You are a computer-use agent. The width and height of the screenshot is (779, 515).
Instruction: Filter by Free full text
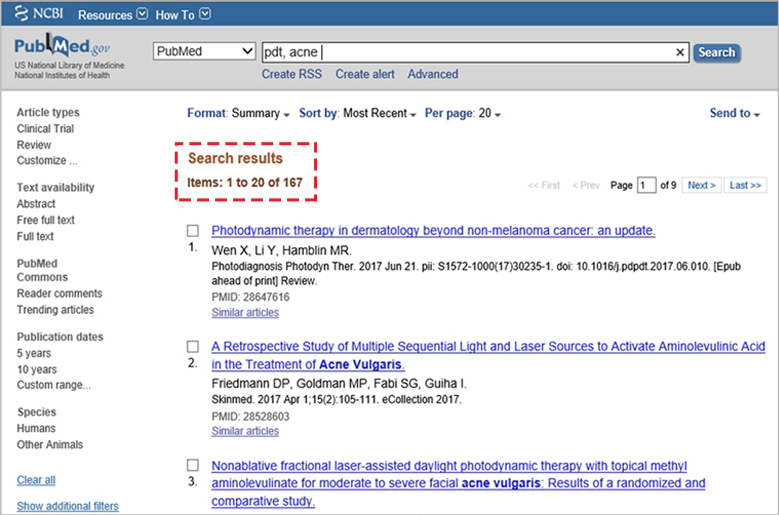pyautogui.click(x=45, y=220)
